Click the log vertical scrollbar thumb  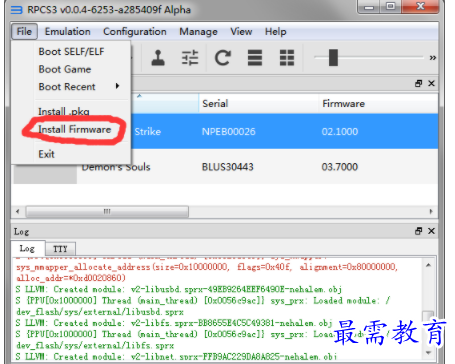click(x=429, y=317)
